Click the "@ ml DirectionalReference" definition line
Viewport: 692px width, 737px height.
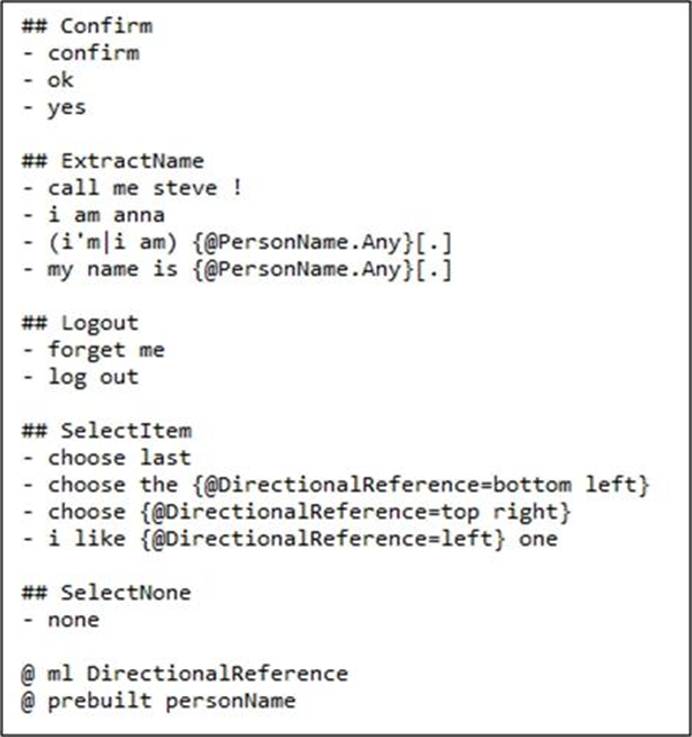pos(184,673)
